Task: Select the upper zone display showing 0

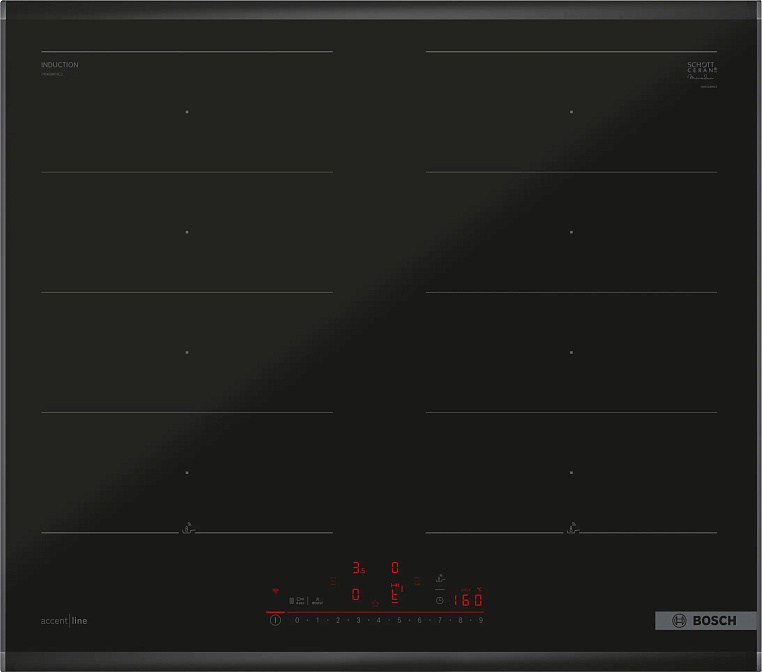Action: (x=395, y=568)
